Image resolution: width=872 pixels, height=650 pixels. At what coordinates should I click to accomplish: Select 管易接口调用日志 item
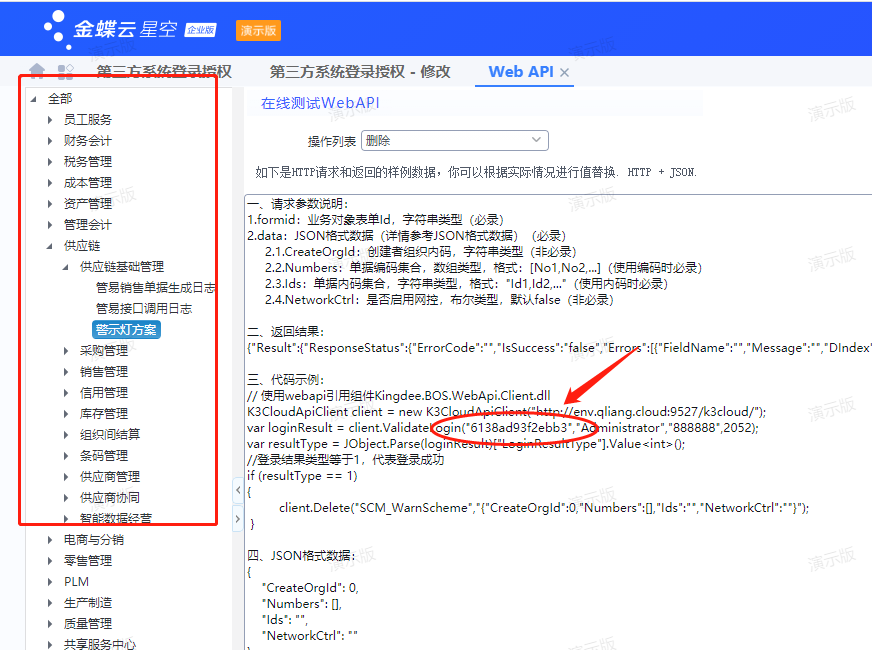[x=143, y=309]
